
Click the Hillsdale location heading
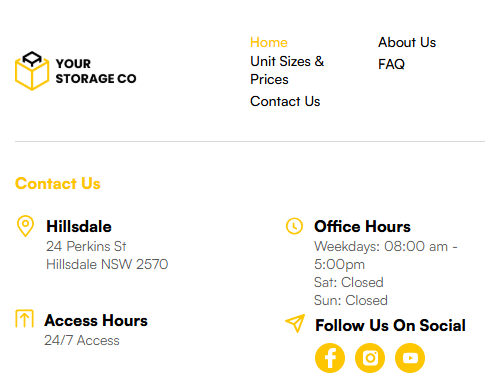coord(79,227)
